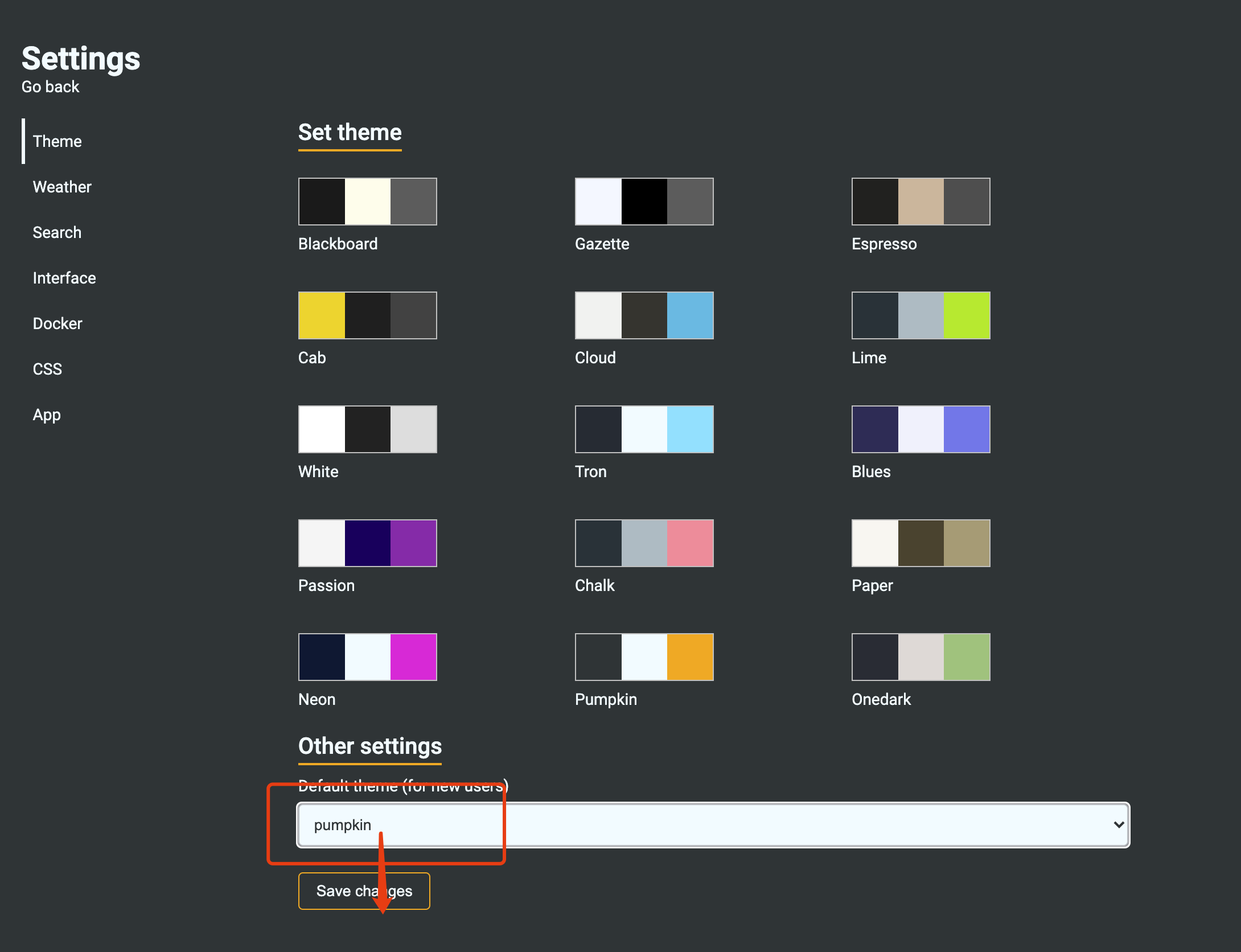Choose the Gazette theme swatch

(x=644, y=202)
